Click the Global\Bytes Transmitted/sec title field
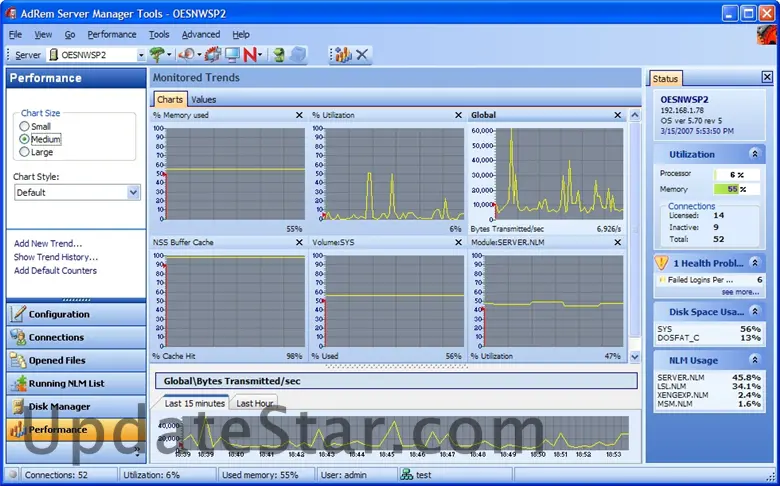This screenshot has width=780, height=486. [396, 381]
